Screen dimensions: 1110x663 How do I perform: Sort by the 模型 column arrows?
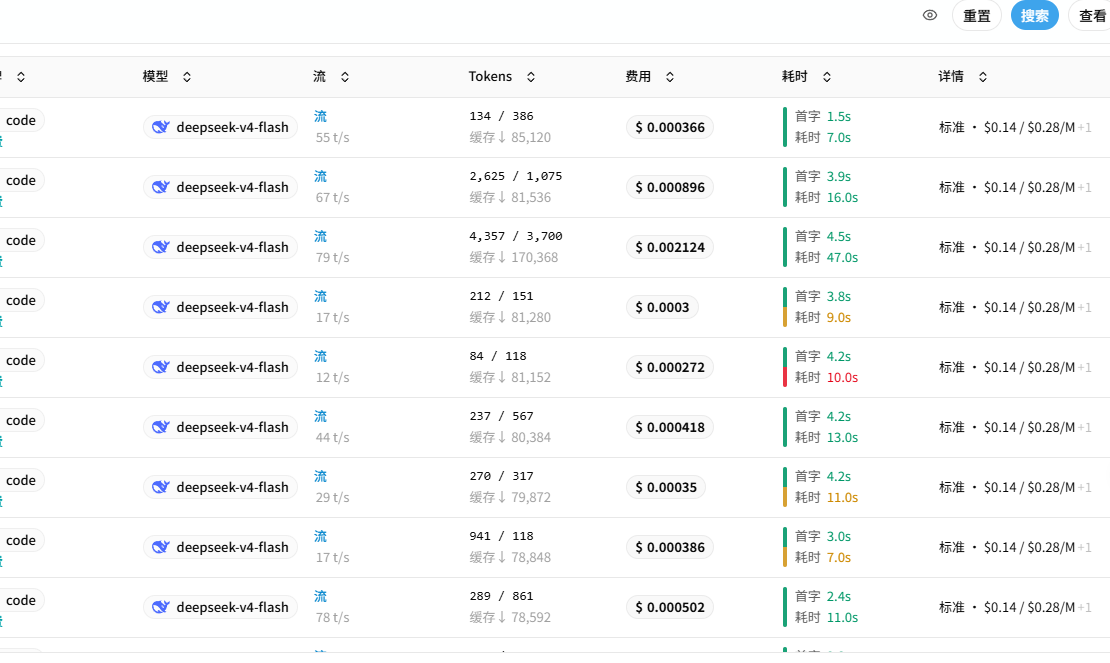tap(187, 76)
